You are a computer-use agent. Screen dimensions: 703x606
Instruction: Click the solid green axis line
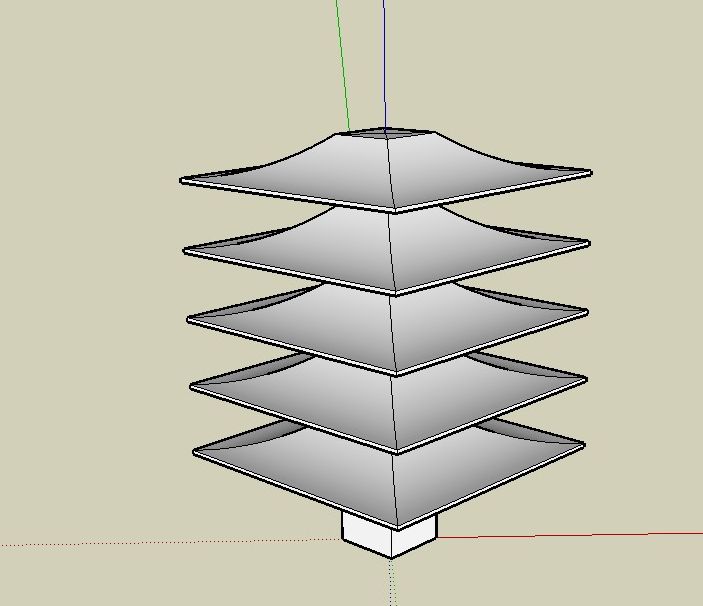coord(343,65)
